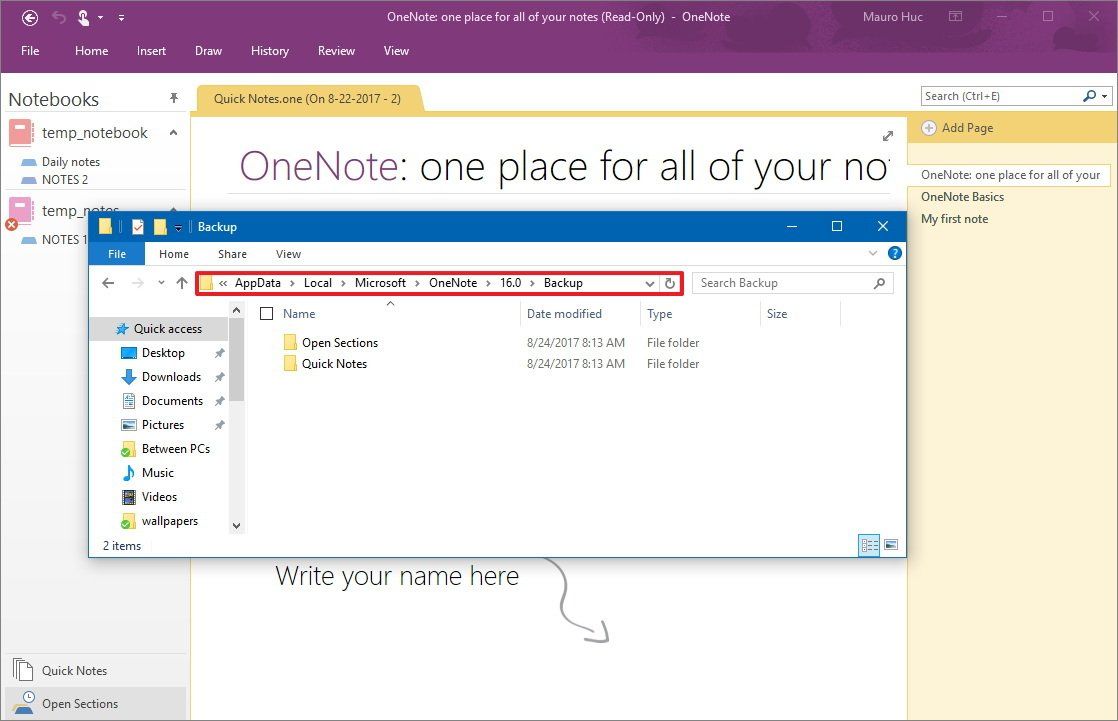Switch to the Draw tab
The image size is (1118, 721).
(x=208, y=51)
